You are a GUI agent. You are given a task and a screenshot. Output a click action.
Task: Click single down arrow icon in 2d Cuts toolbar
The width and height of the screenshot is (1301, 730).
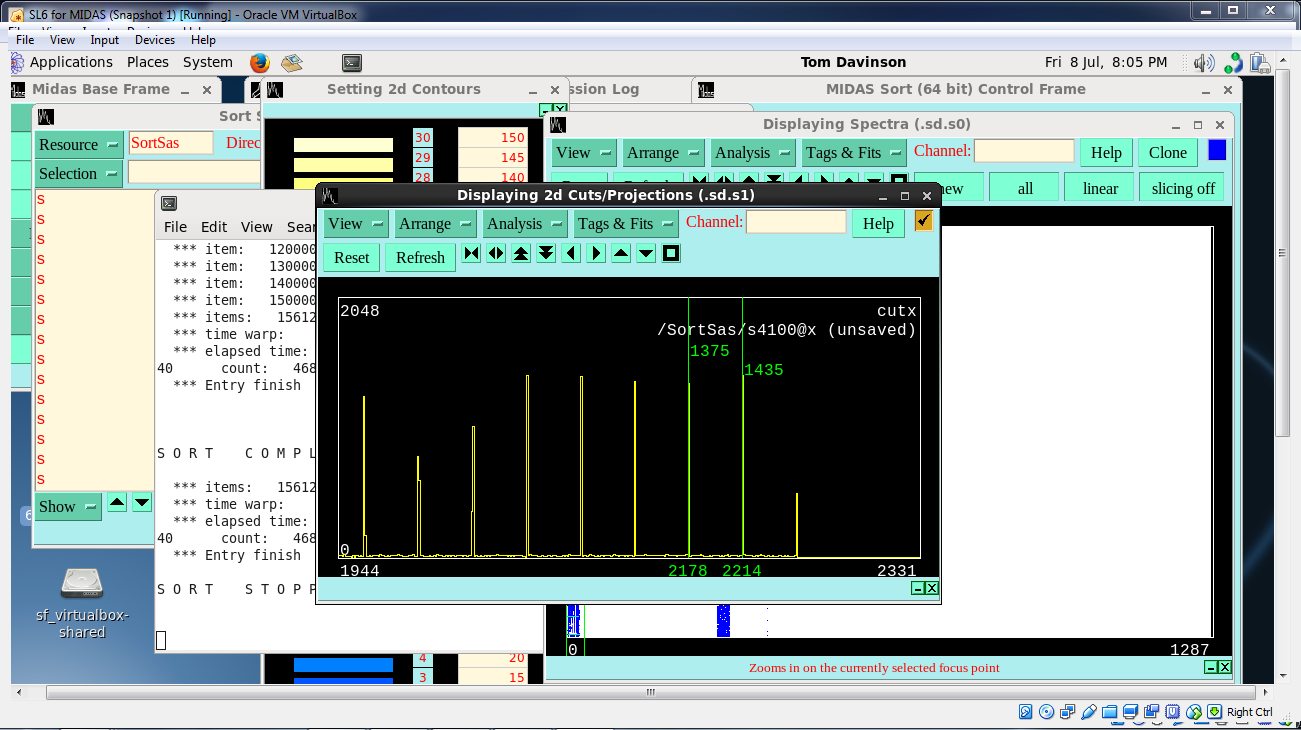point(646,254)
